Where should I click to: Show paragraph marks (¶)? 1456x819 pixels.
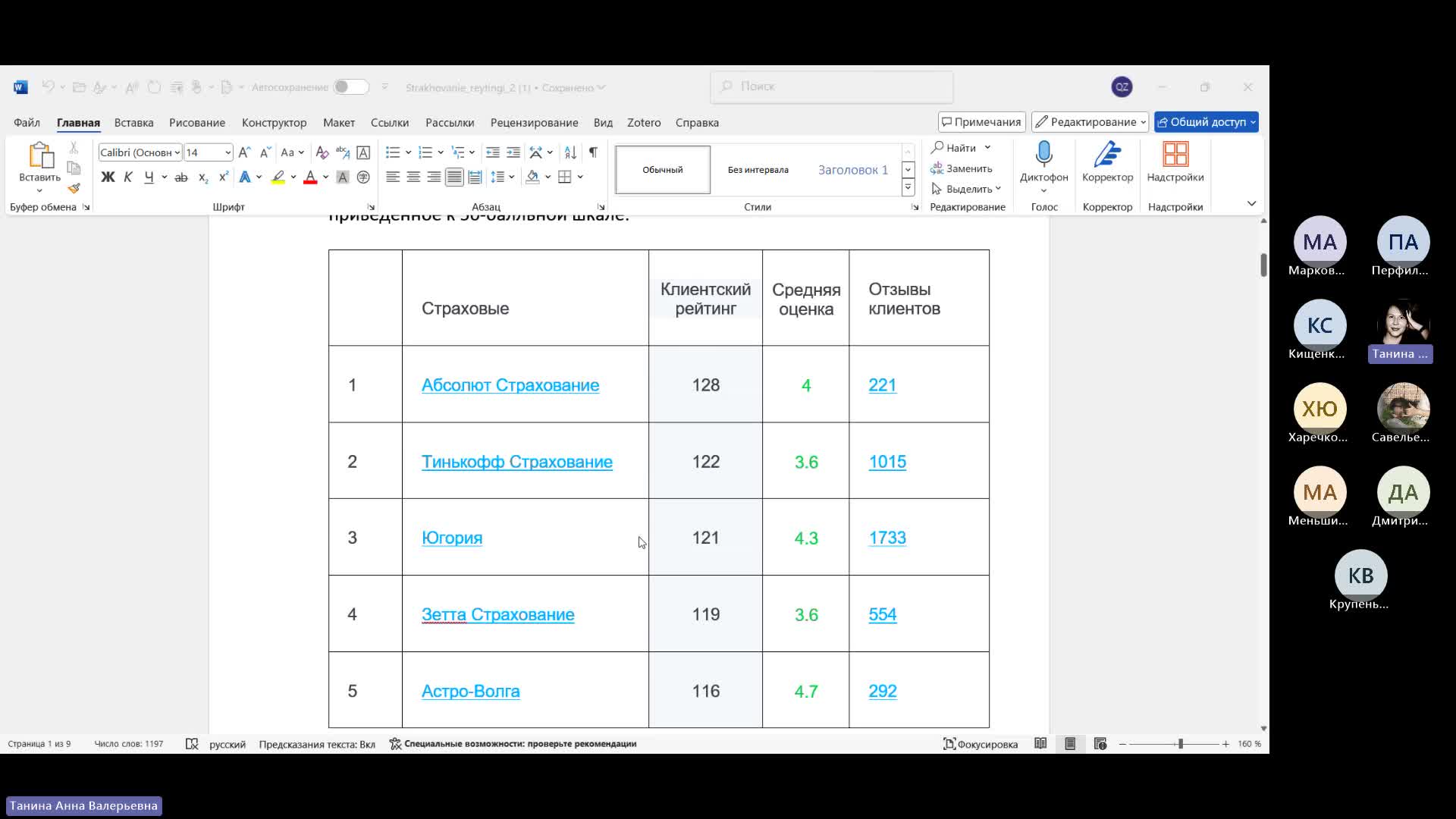pos(593,152)
